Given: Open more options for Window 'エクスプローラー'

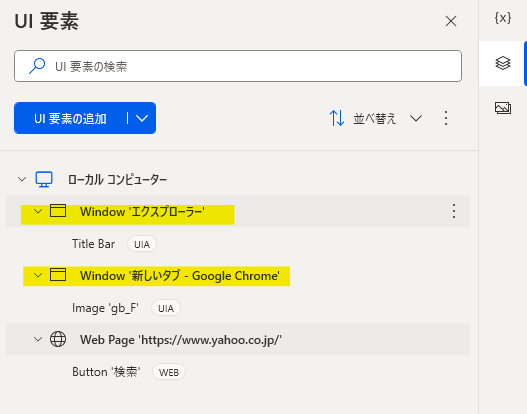Looking at the screenshot, I should click(x=454, y=211).
